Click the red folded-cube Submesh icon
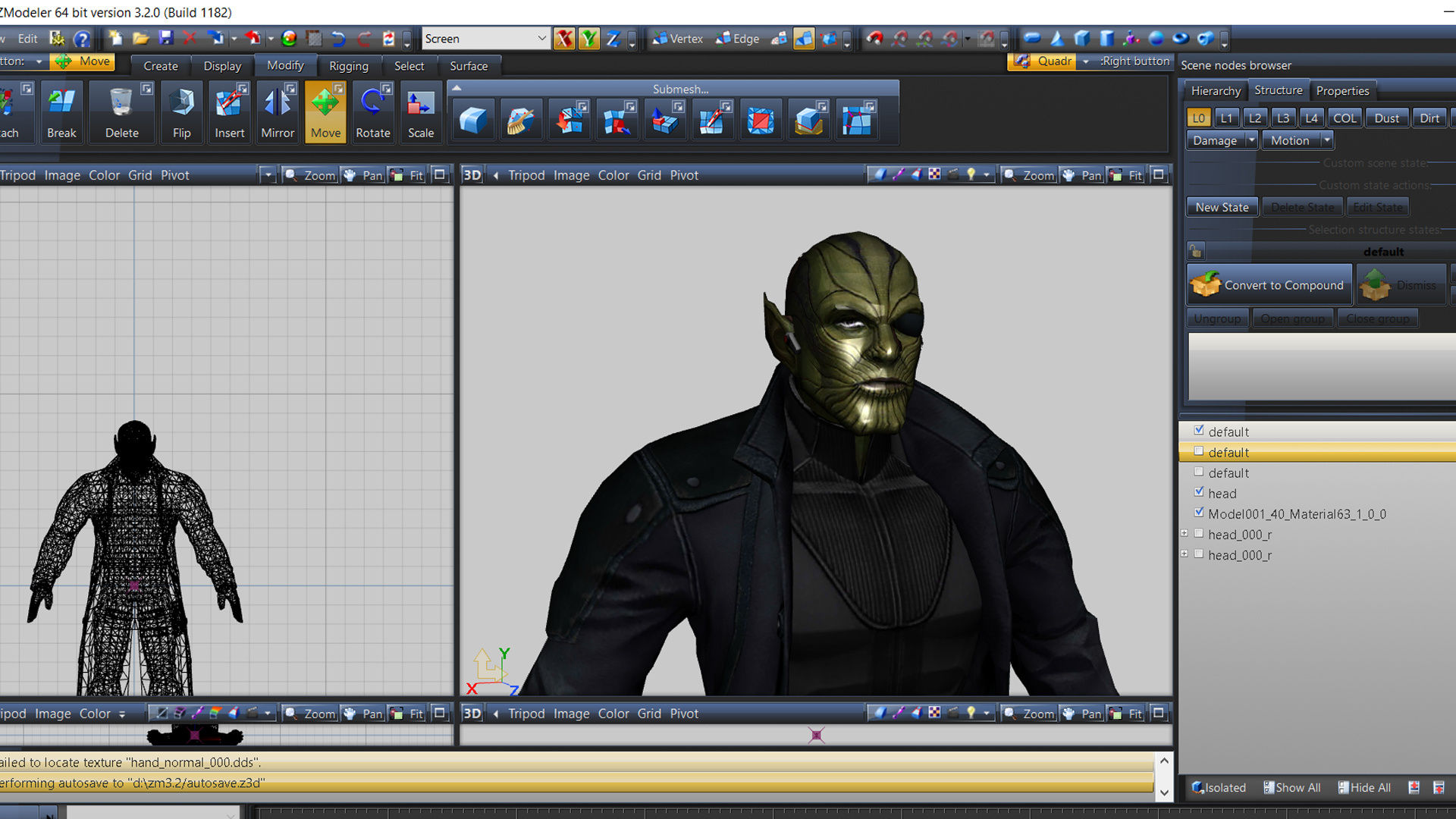 (761, 120)
